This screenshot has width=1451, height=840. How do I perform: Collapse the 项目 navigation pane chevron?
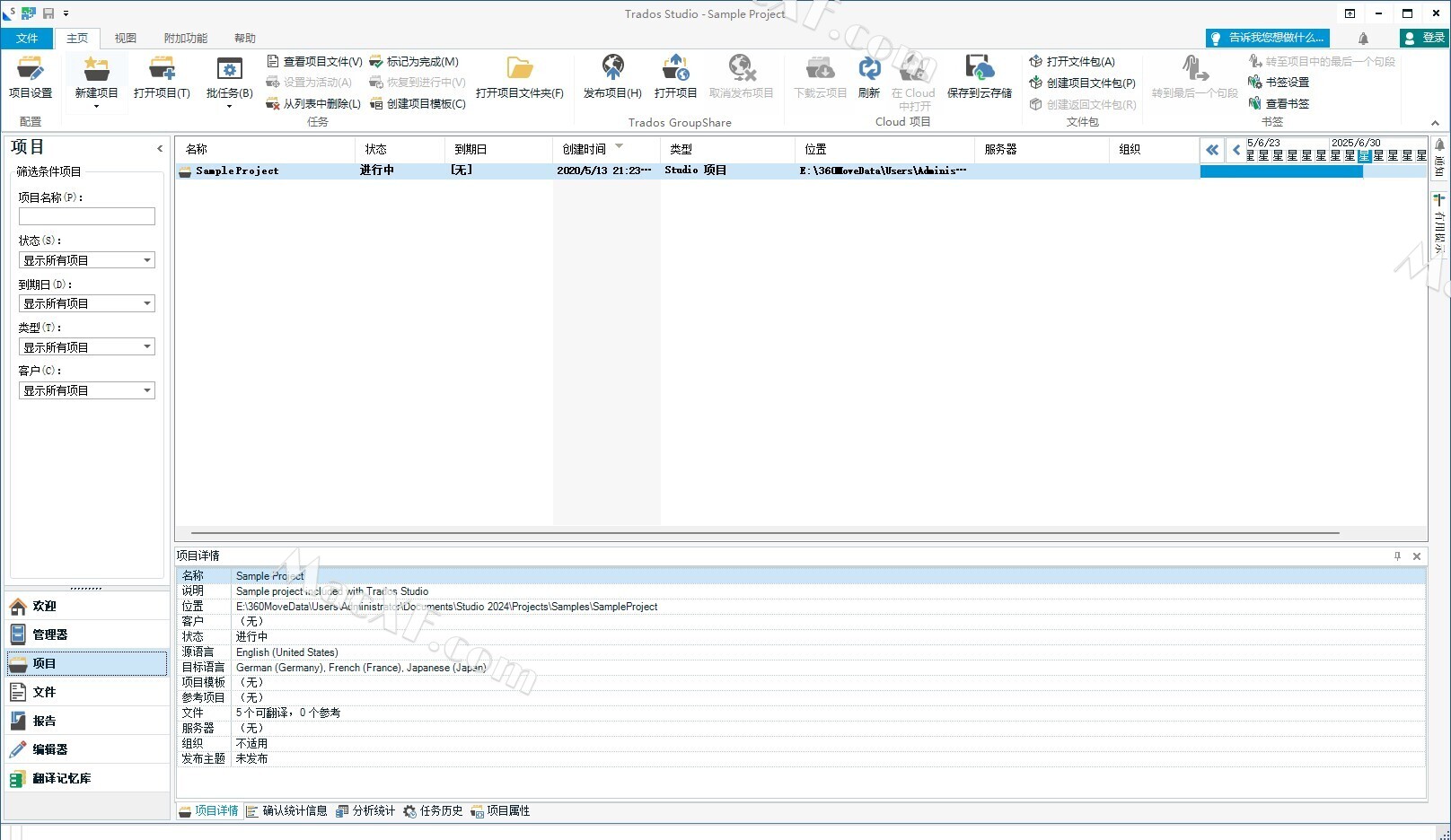[160, 149]
